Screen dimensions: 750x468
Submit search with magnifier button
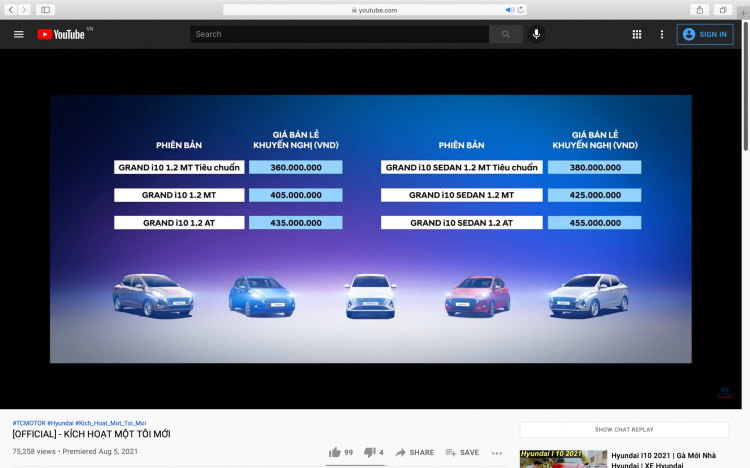click(506, 34)
